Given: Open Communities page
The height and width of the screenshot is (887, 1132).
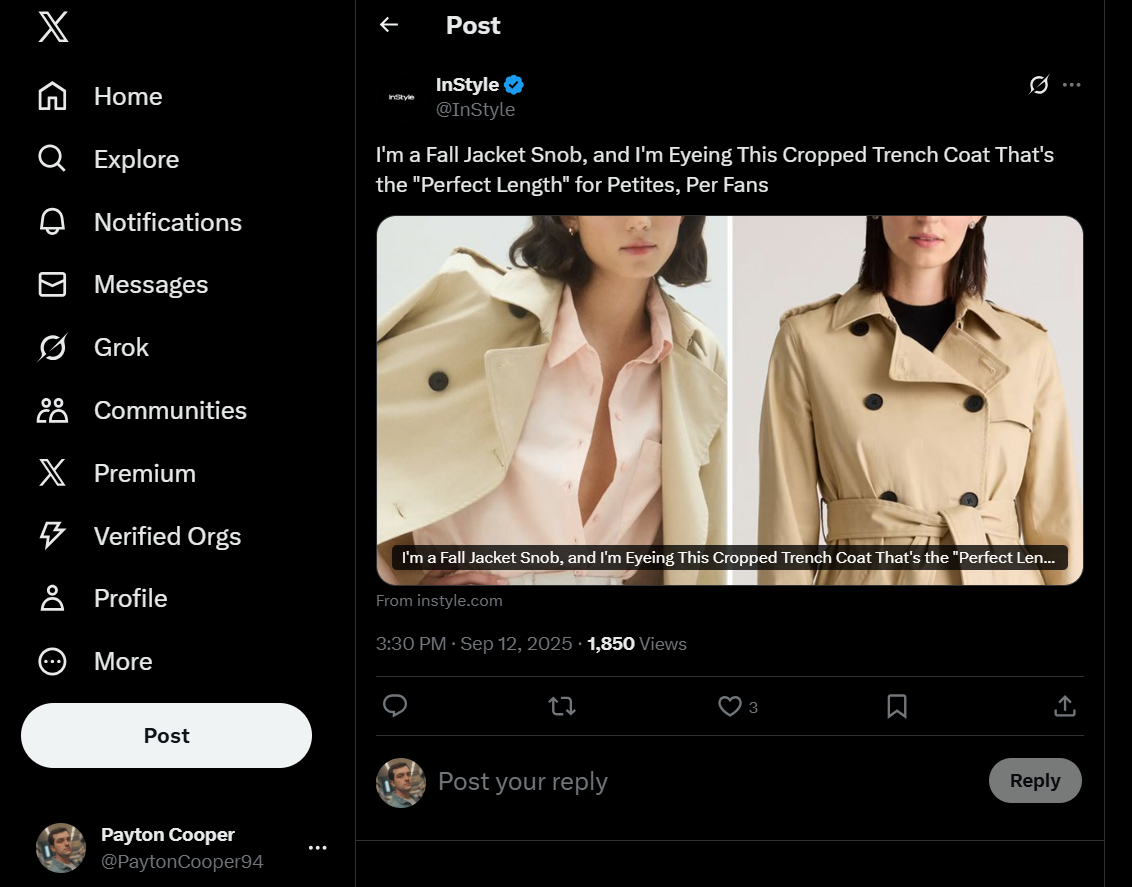Looking at the screenshot, I should click(52, 410).
